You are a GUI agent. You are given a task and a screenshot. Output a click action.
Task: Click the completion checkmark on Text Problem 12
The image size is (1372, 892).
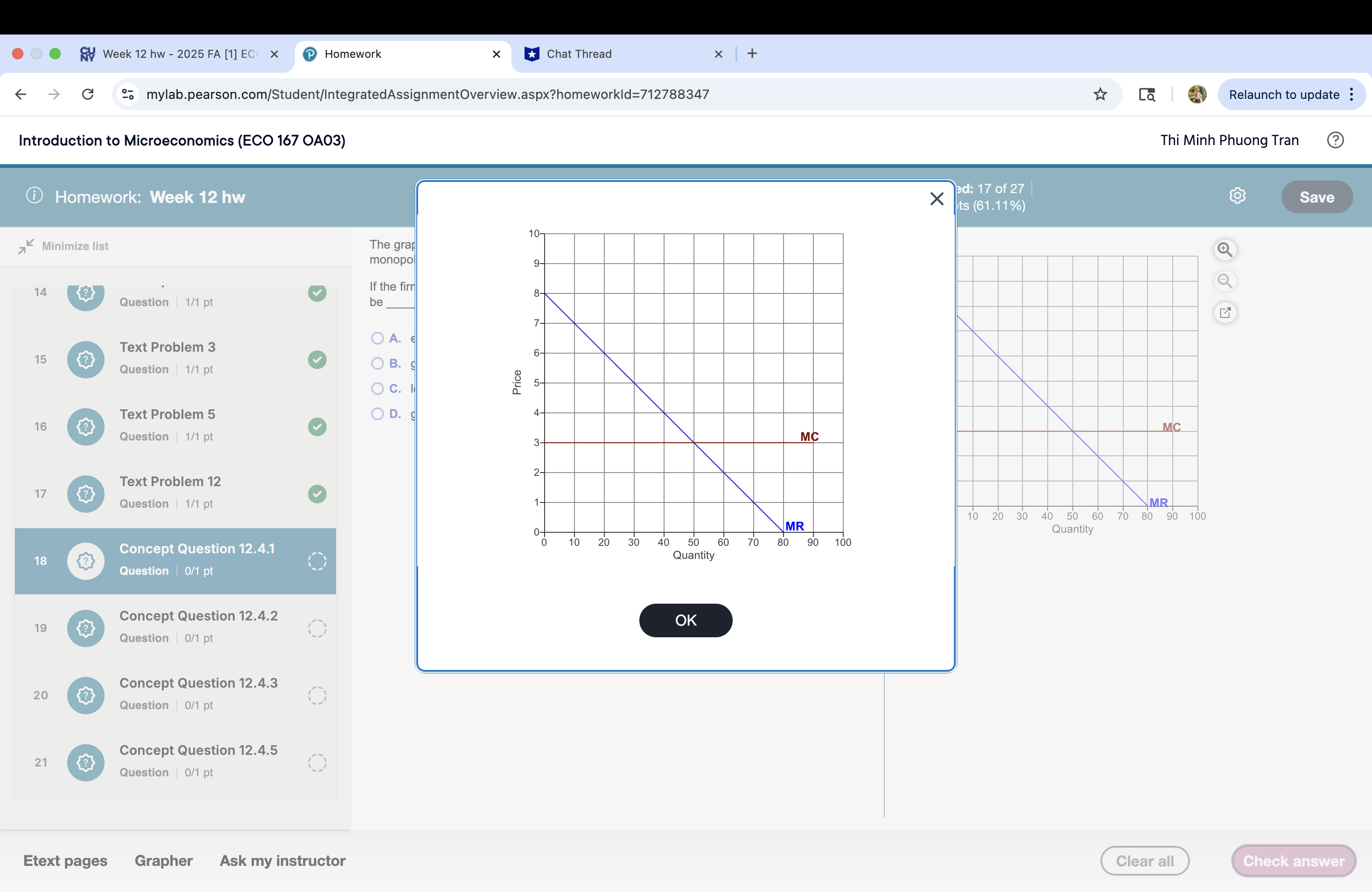[x=317, y=494]
